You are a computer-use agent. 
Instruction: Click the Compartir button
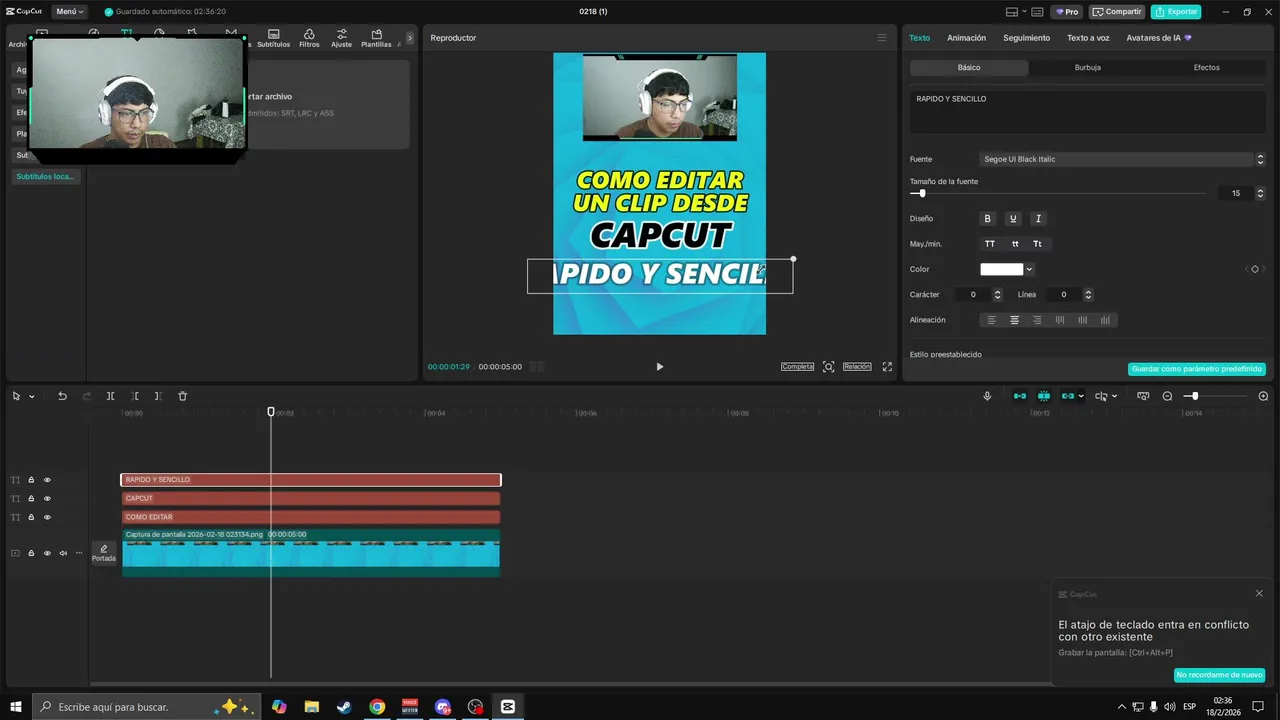coord(1117,12)
